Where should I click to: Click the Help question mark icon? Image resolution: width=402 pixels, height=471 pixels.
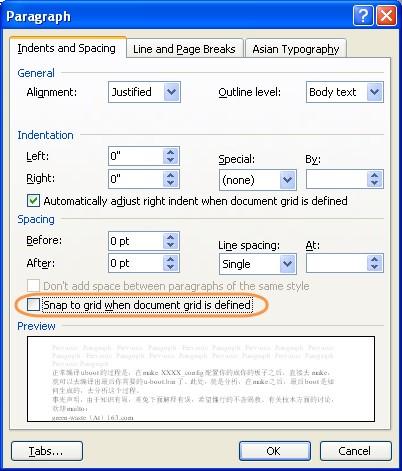(363, 16)
